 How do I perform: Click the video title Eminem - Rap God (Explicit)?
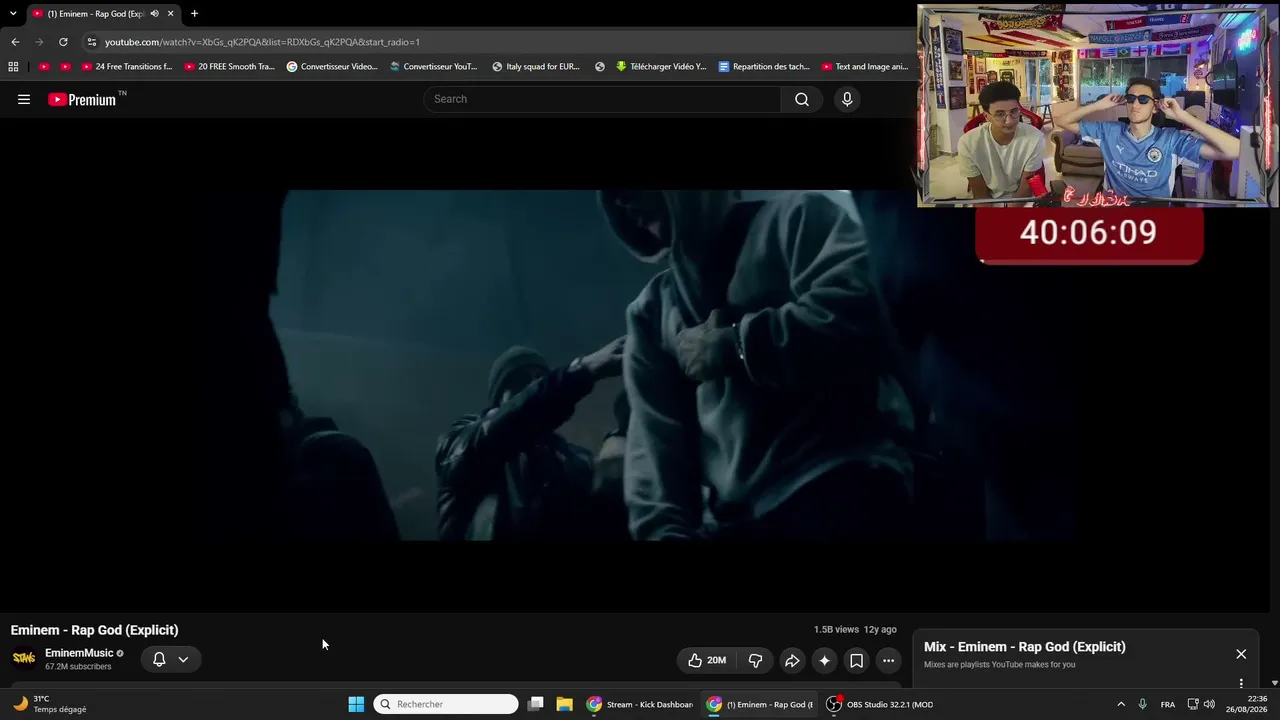(x=95, y=630)
